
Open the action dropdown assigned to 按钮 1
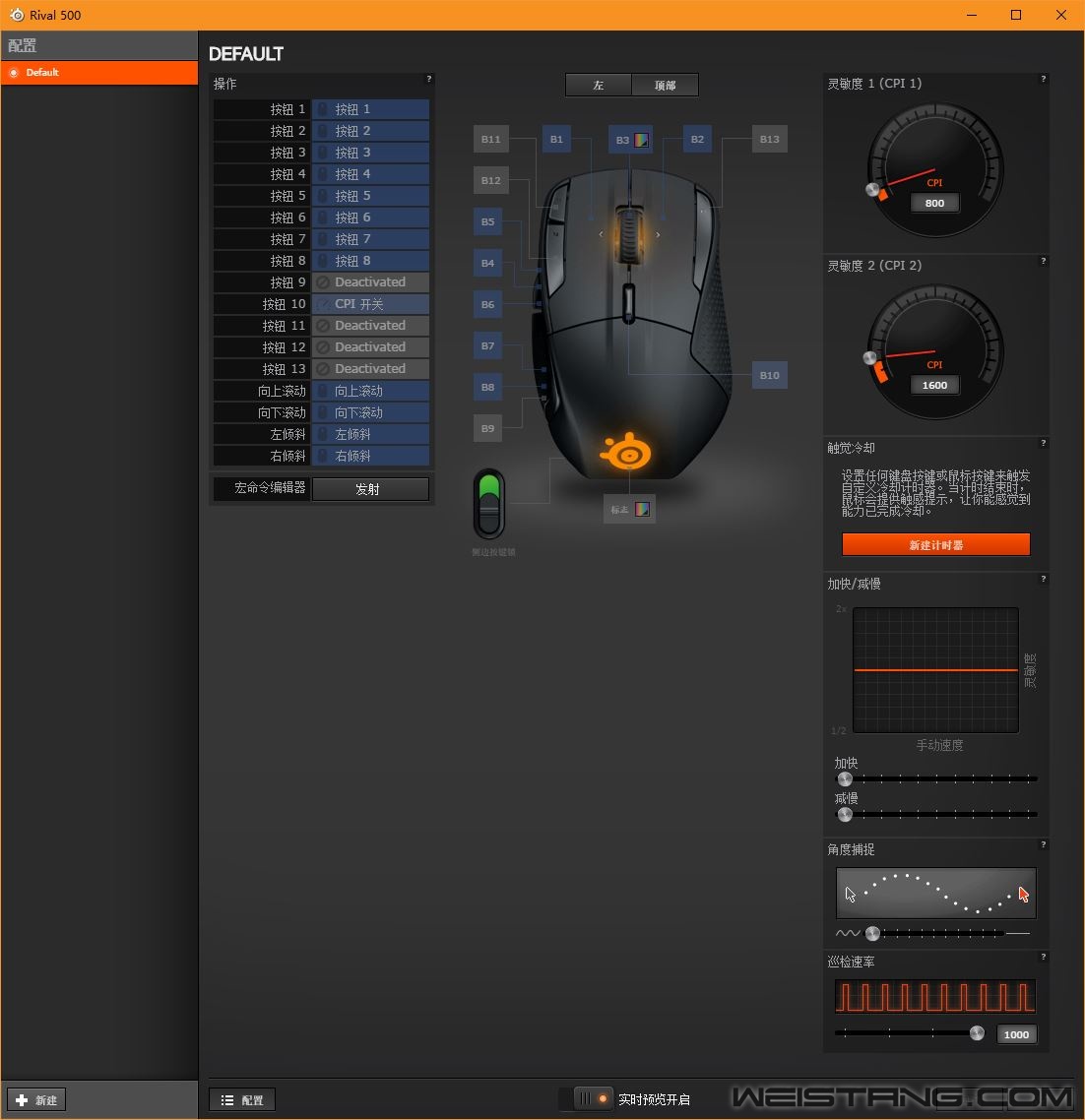pos(371,109)
